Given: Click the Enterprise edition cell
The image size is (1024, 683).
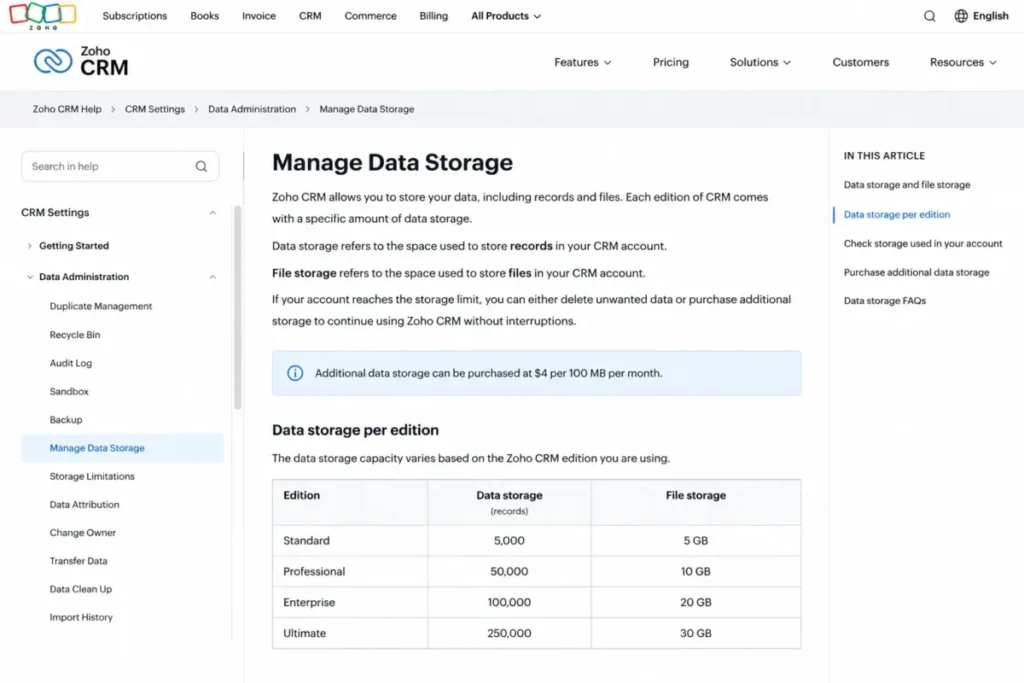Looking at the screenshot, I should pyautogui.click(x=350, y=602).
